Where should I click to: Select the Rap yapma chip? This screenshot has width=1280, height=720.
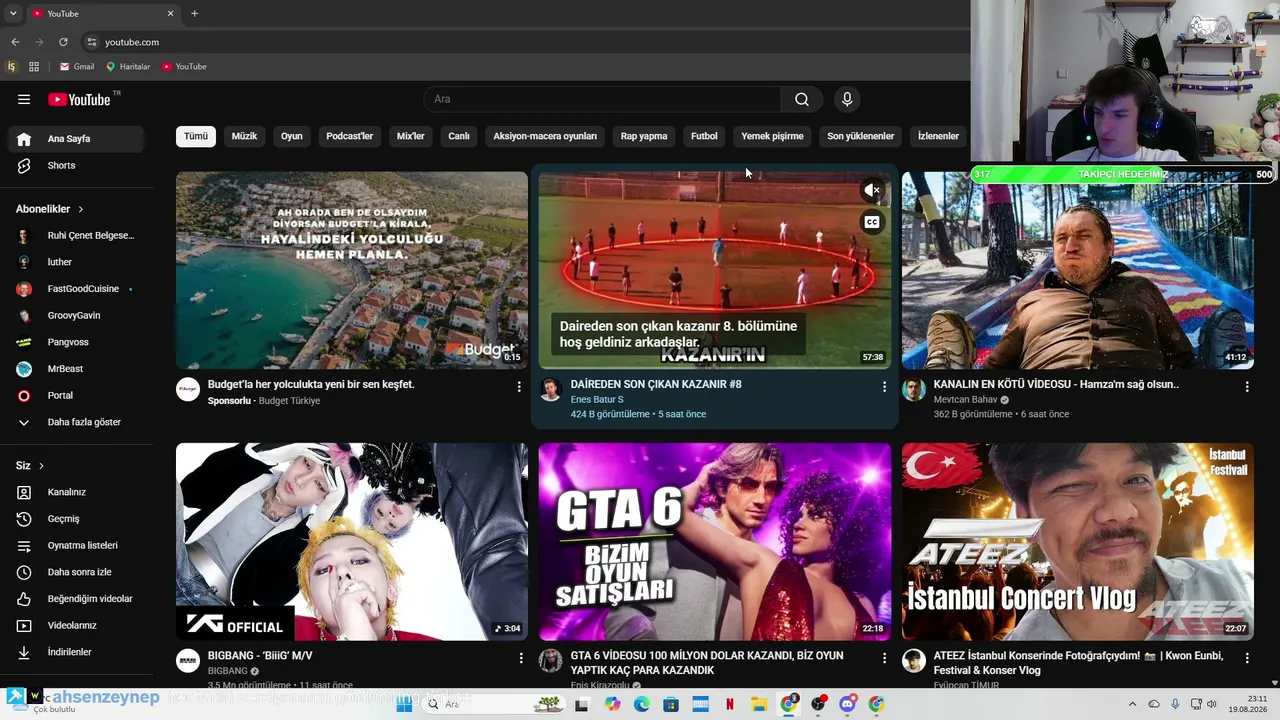click(644, 136)
